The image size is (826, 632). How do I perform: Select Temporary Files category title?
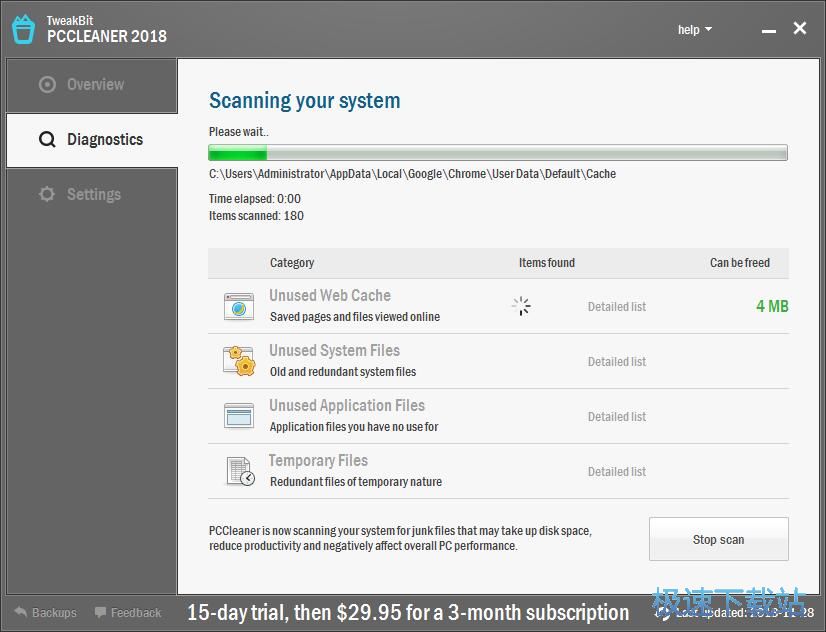(x=318, y=461)
